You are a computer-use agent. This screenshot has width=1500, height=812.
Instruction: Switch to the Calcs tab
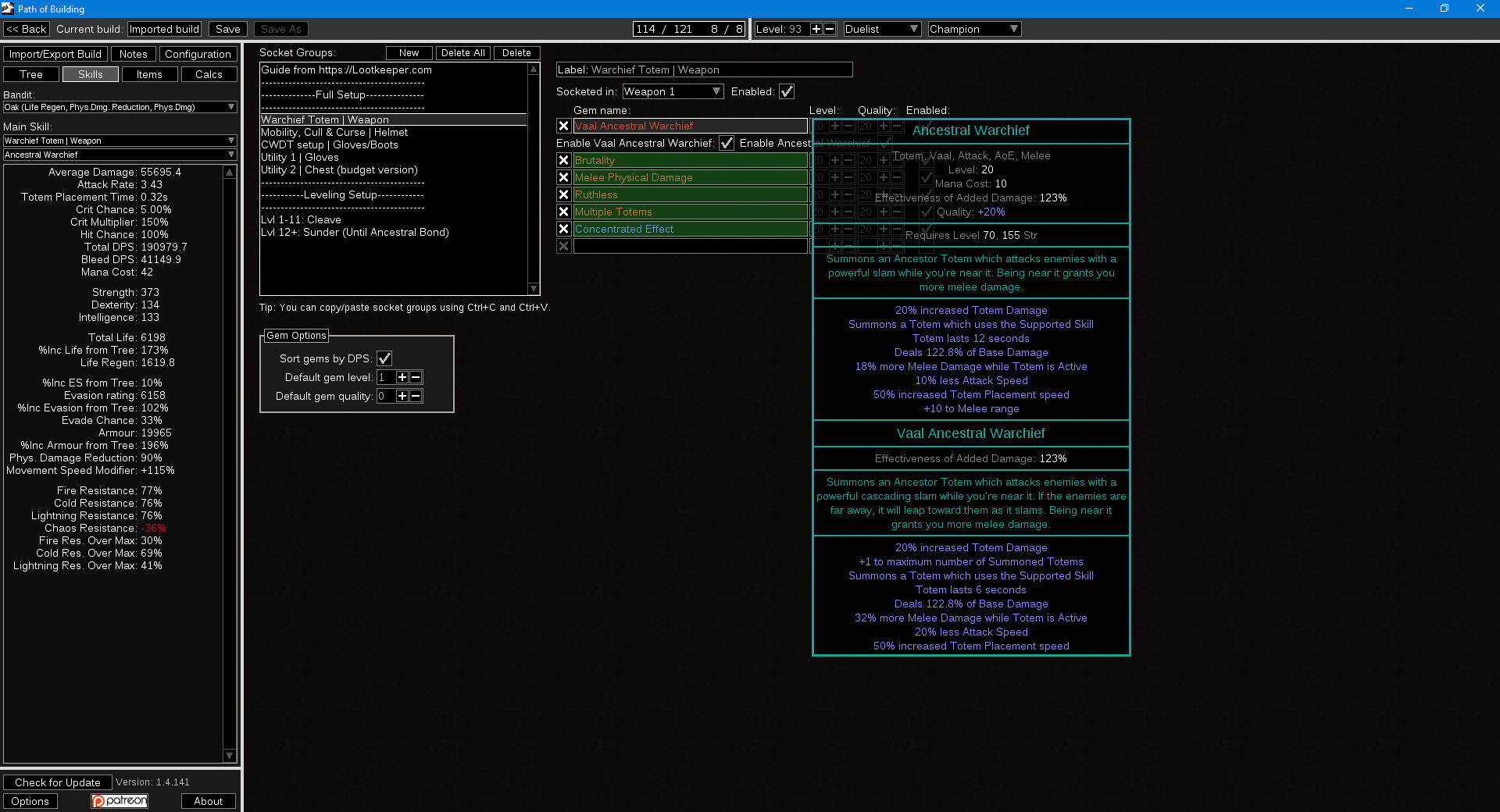coord(209,74)
